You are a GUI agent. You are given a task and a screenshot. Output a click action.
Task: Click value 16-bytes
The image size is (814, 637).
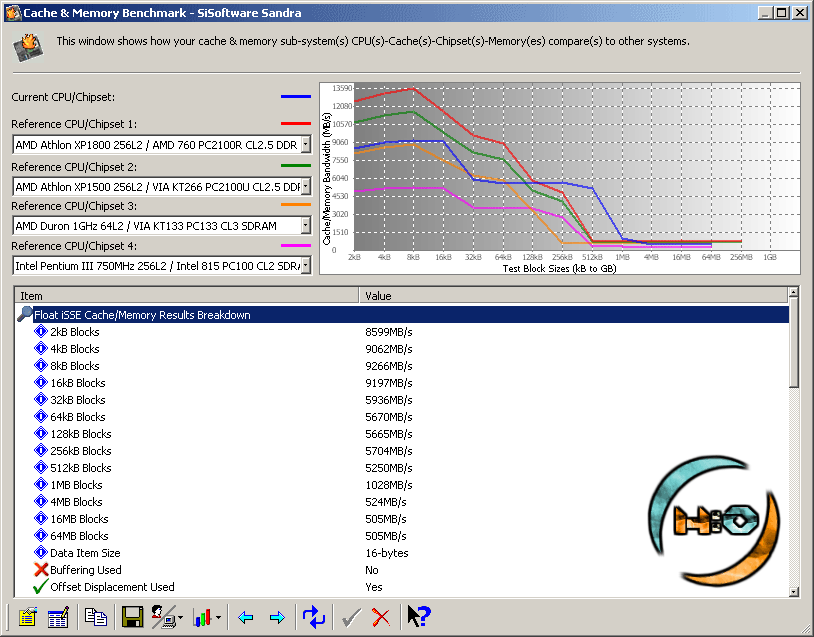pyautogui.click(x=387, y=553)
